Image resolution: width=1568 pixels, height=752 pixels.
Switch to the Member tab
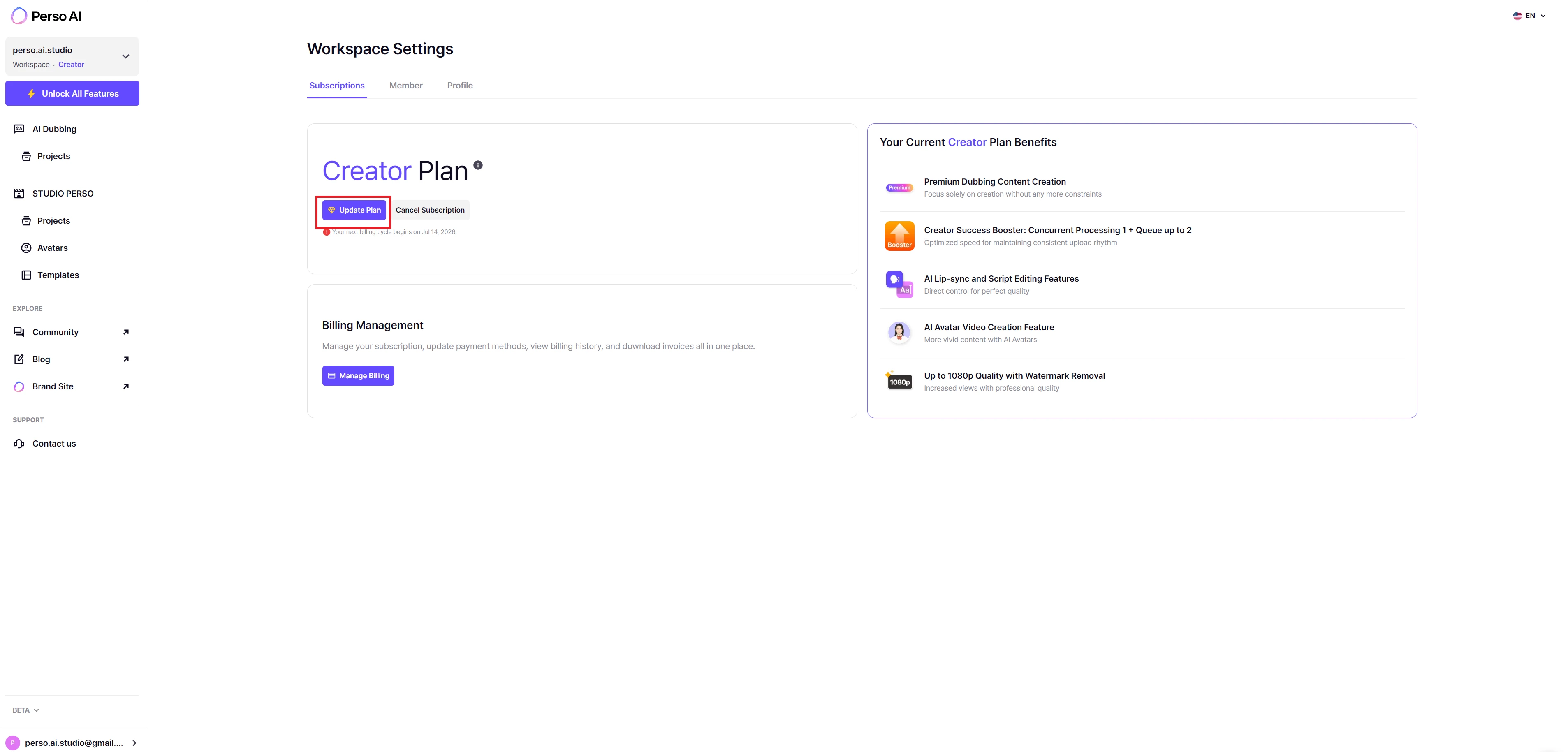click(405, 86)
